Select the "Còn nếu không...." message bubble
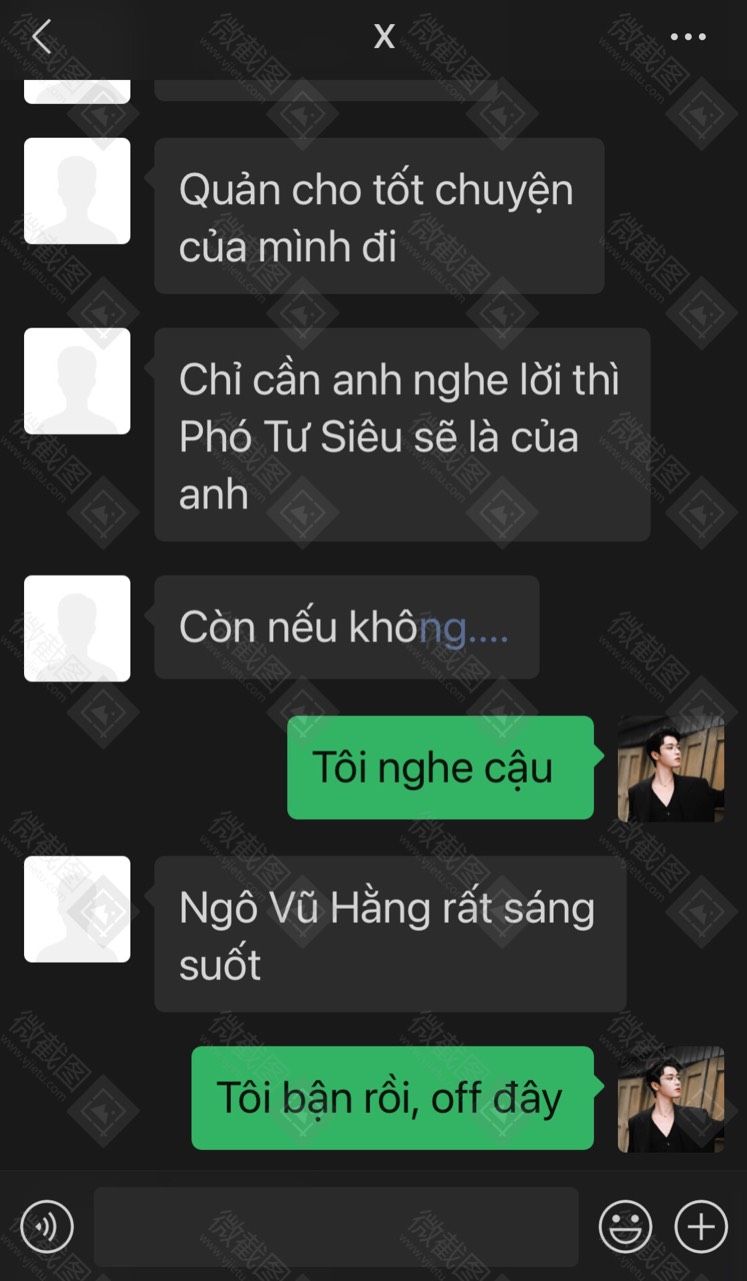The height and width of the screenshot is (1281, 747). tap(346, 627)
